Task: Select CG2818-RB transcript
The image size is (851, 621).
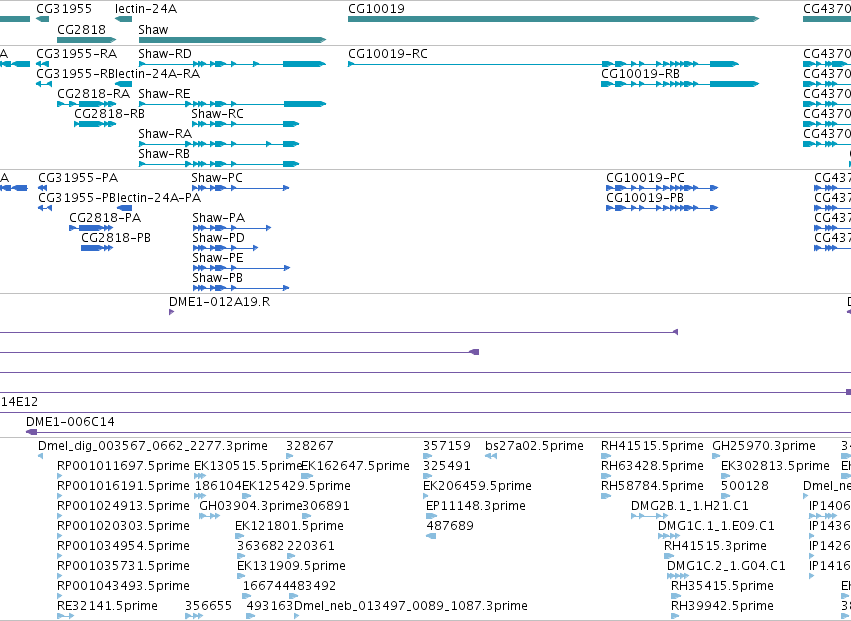Action: 95,124
